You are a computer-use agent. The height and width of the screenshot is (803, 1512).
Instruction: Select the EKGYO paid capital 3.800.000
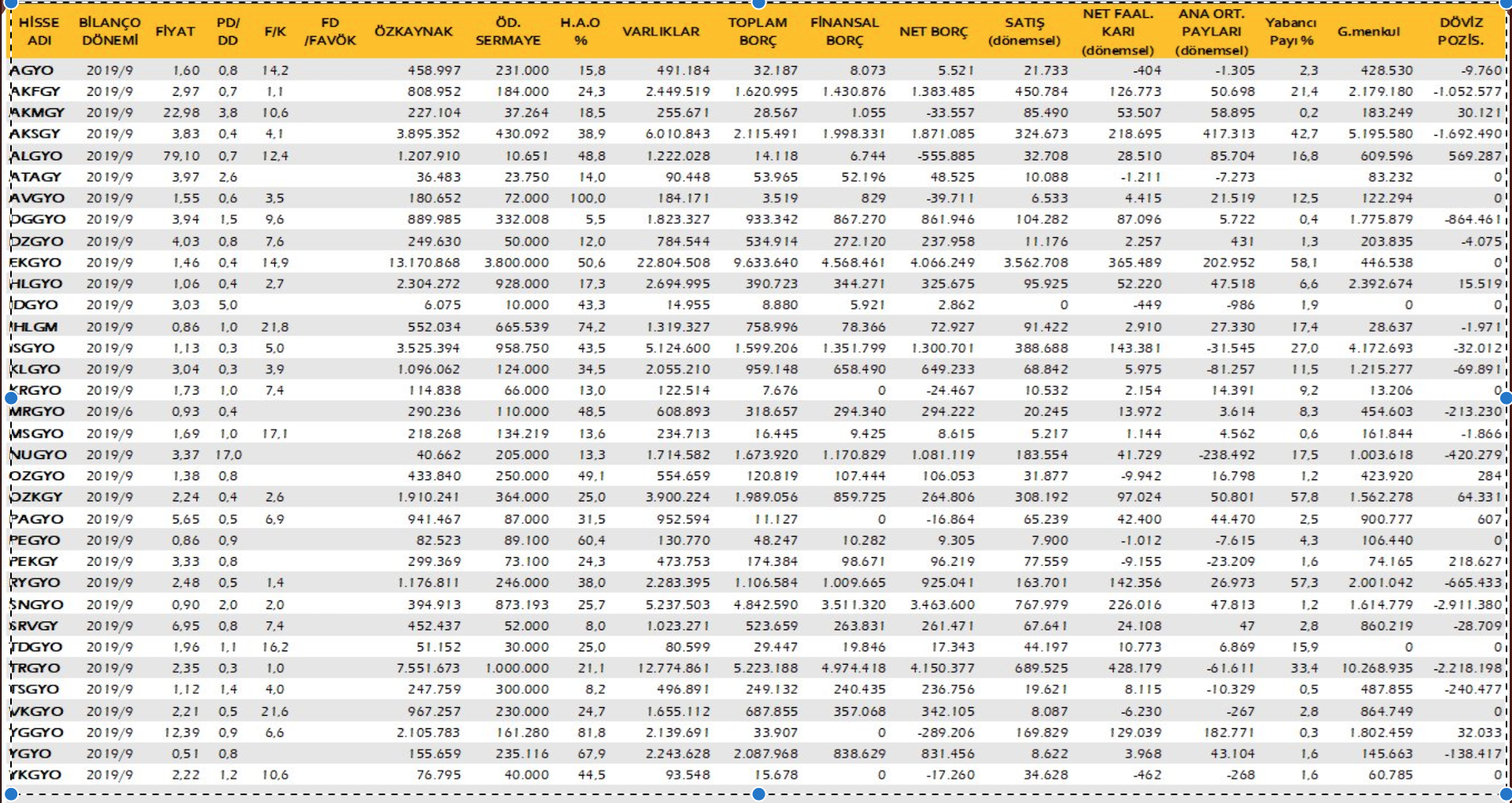(516, 262)
